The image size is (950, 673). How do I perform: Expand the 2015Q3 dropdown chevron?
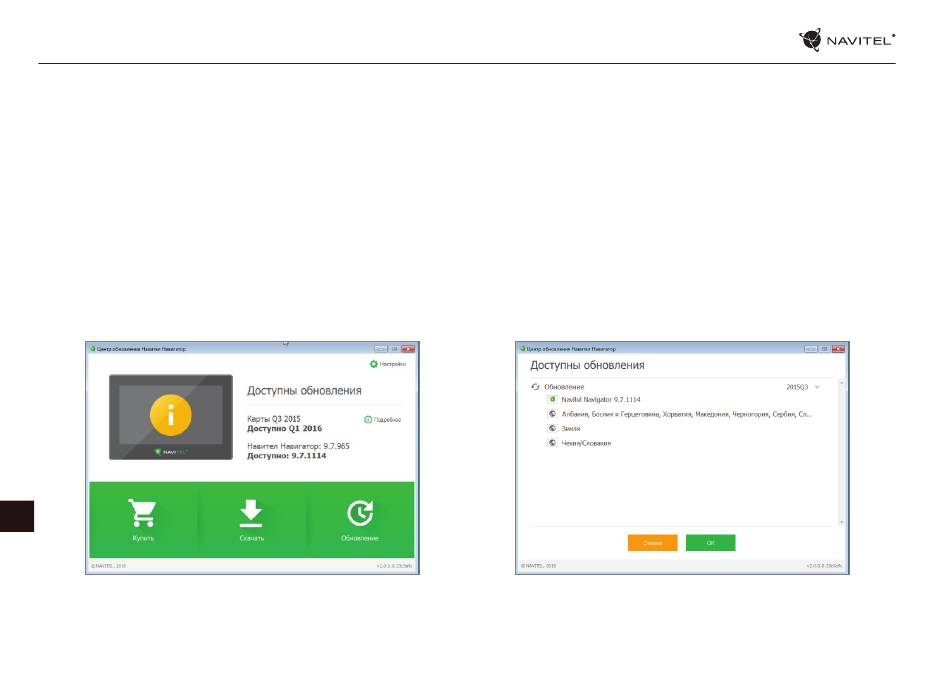(817, 387)
